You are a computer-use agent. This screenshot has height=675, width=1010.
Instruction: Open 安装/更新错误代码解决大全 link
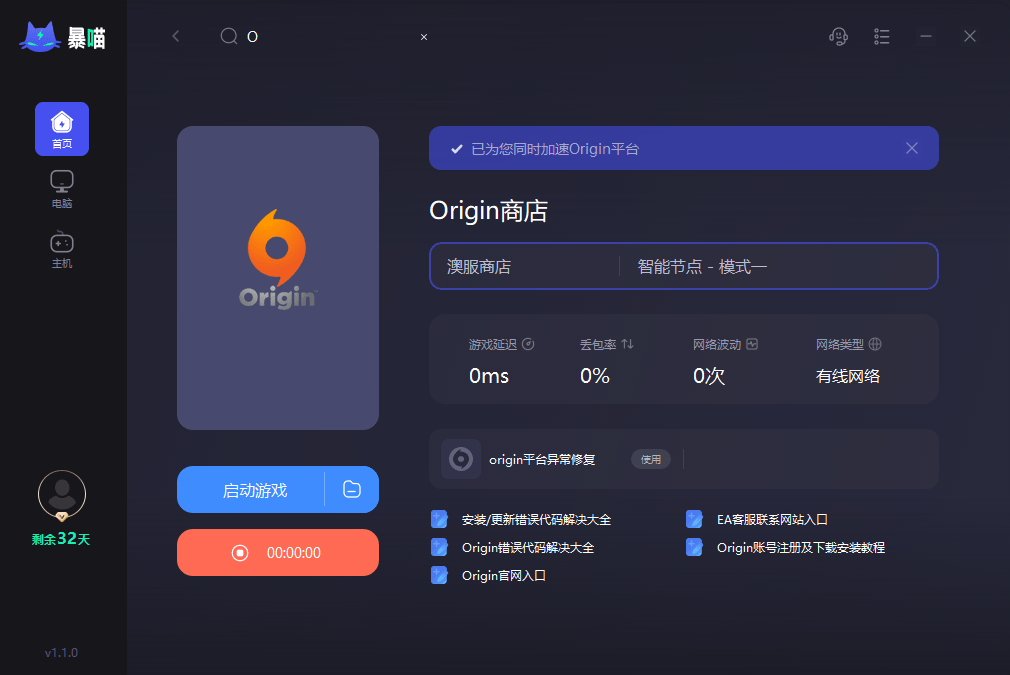[536, 520]
